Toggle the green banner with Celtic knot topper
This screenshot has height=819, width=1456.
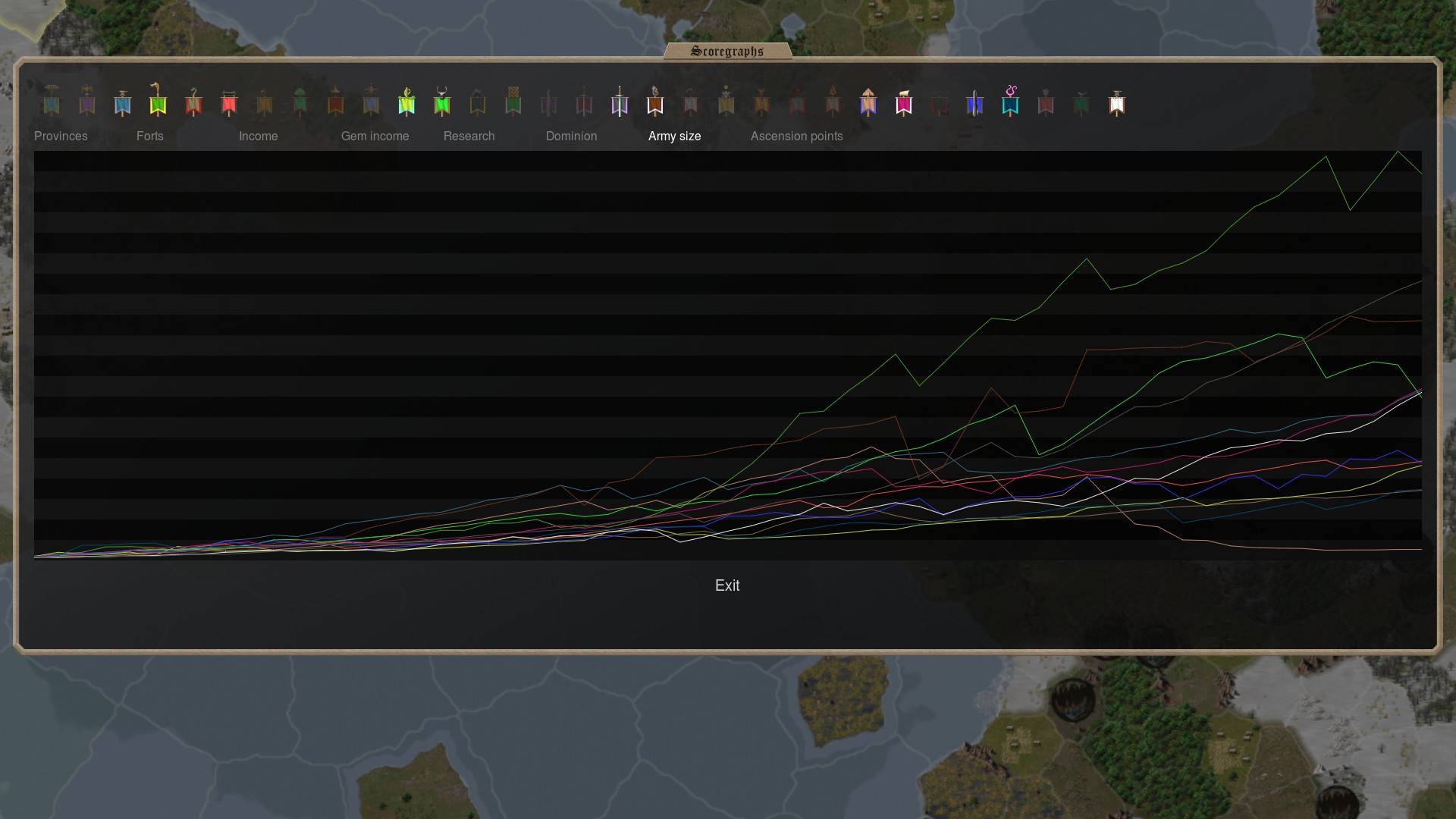513,100
